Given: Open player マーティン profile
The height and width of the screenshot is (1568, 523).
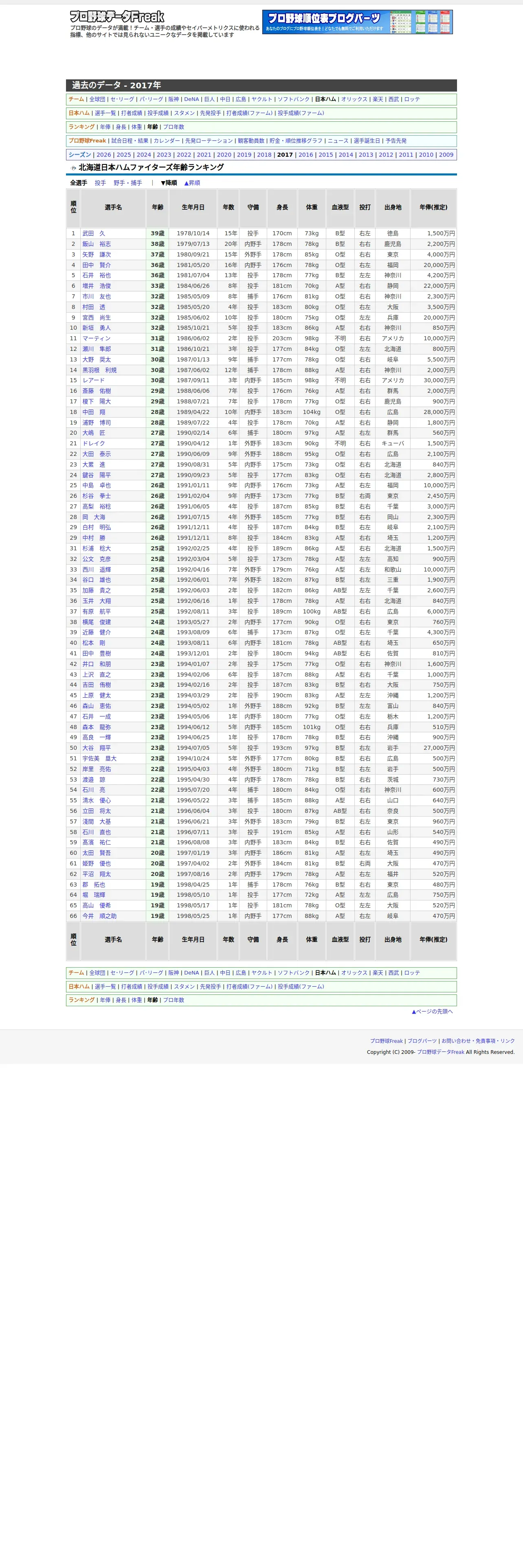Looking at the screenshot, I should click(x=97, y=338).
